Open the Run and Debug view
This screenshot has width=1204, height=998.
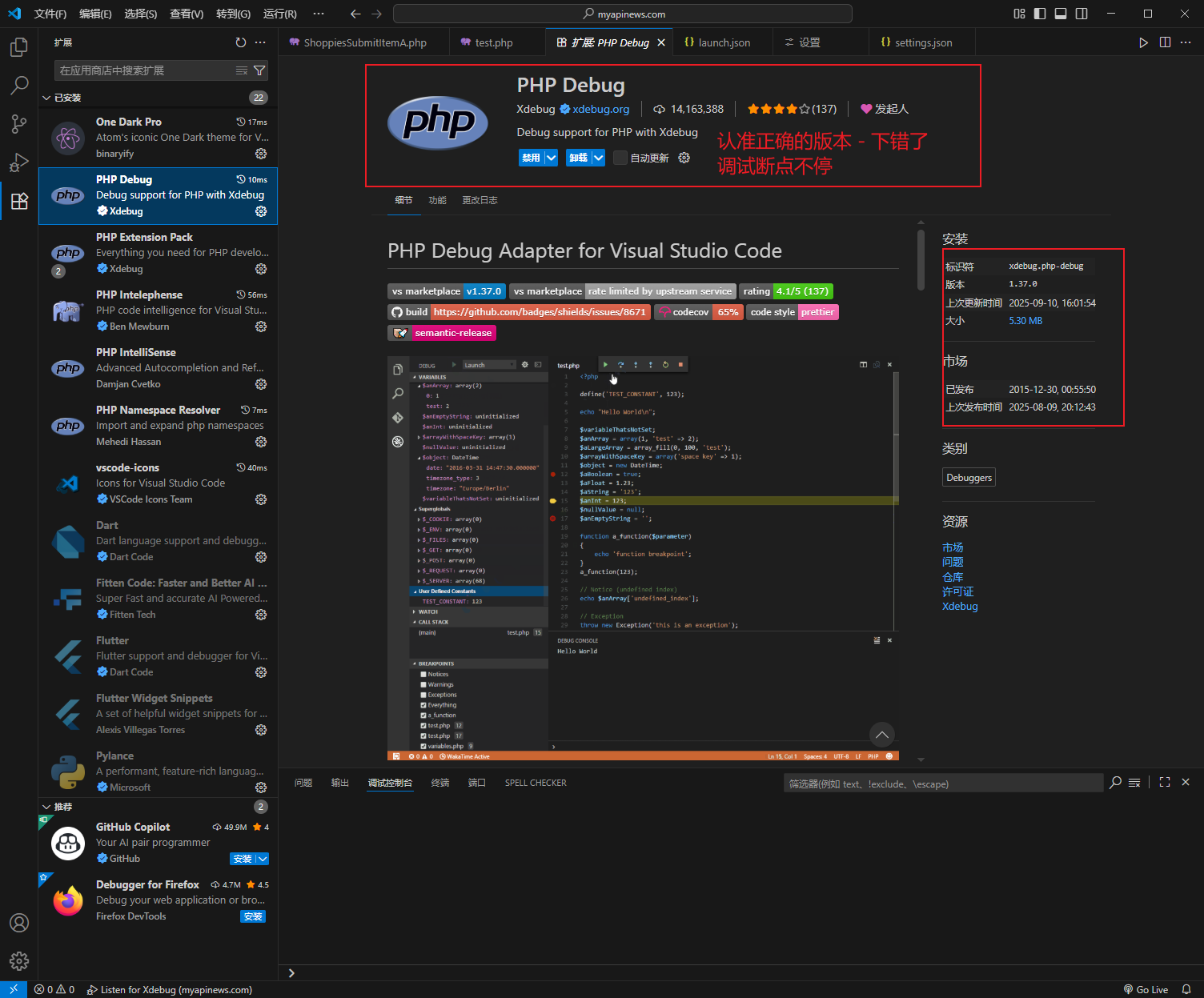pos(18,162)
